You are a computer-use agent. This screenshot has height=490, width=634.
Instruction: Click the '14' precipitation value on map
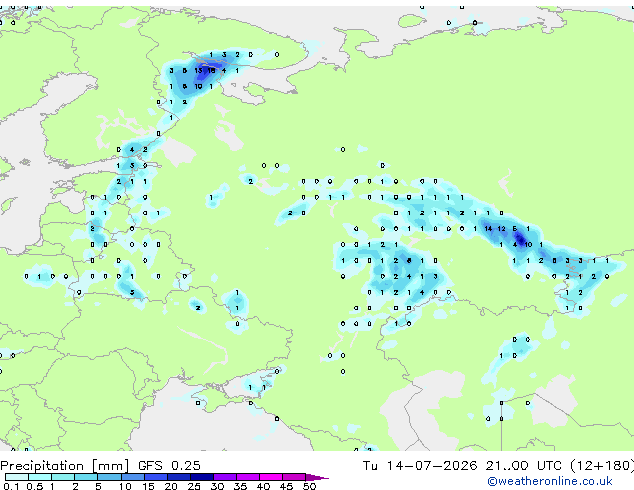coord(488,229)
